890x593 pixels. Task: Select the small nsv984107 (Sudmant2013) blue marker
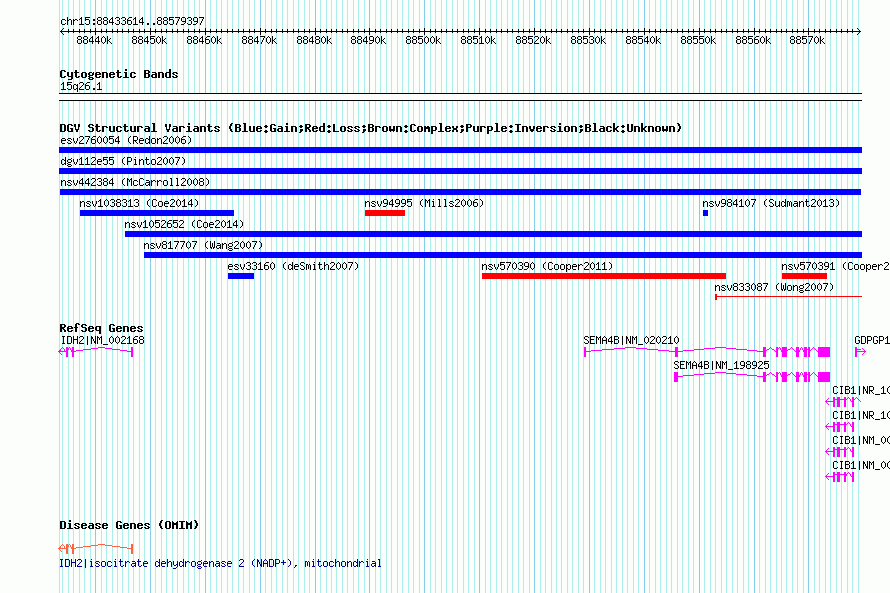point(706,213)
